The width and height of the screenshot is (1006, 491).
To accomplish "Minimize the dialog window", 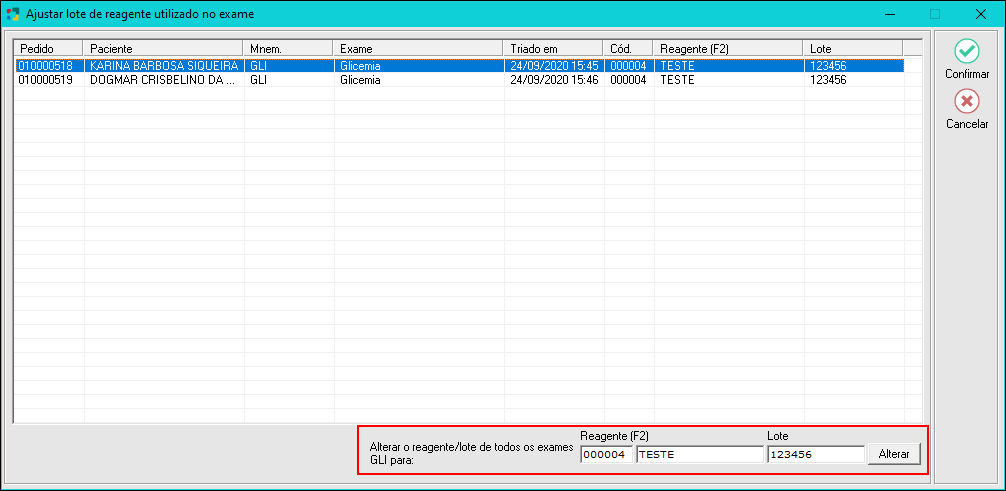I will click(x=889, y=13).
